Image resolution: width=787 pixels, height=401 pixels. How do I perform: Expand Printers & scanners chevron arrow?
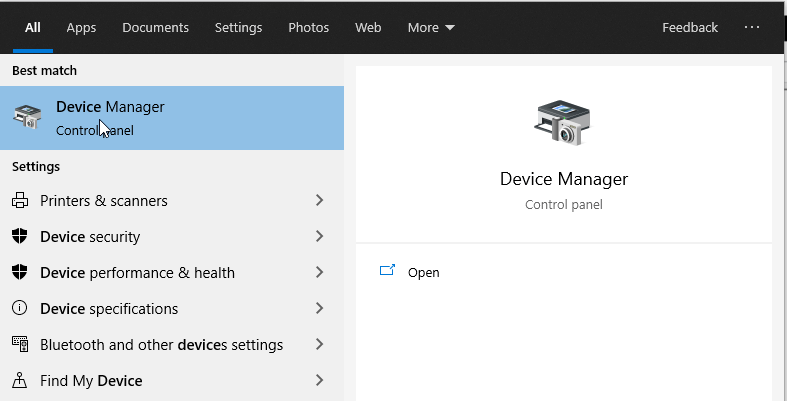(320, 200)
